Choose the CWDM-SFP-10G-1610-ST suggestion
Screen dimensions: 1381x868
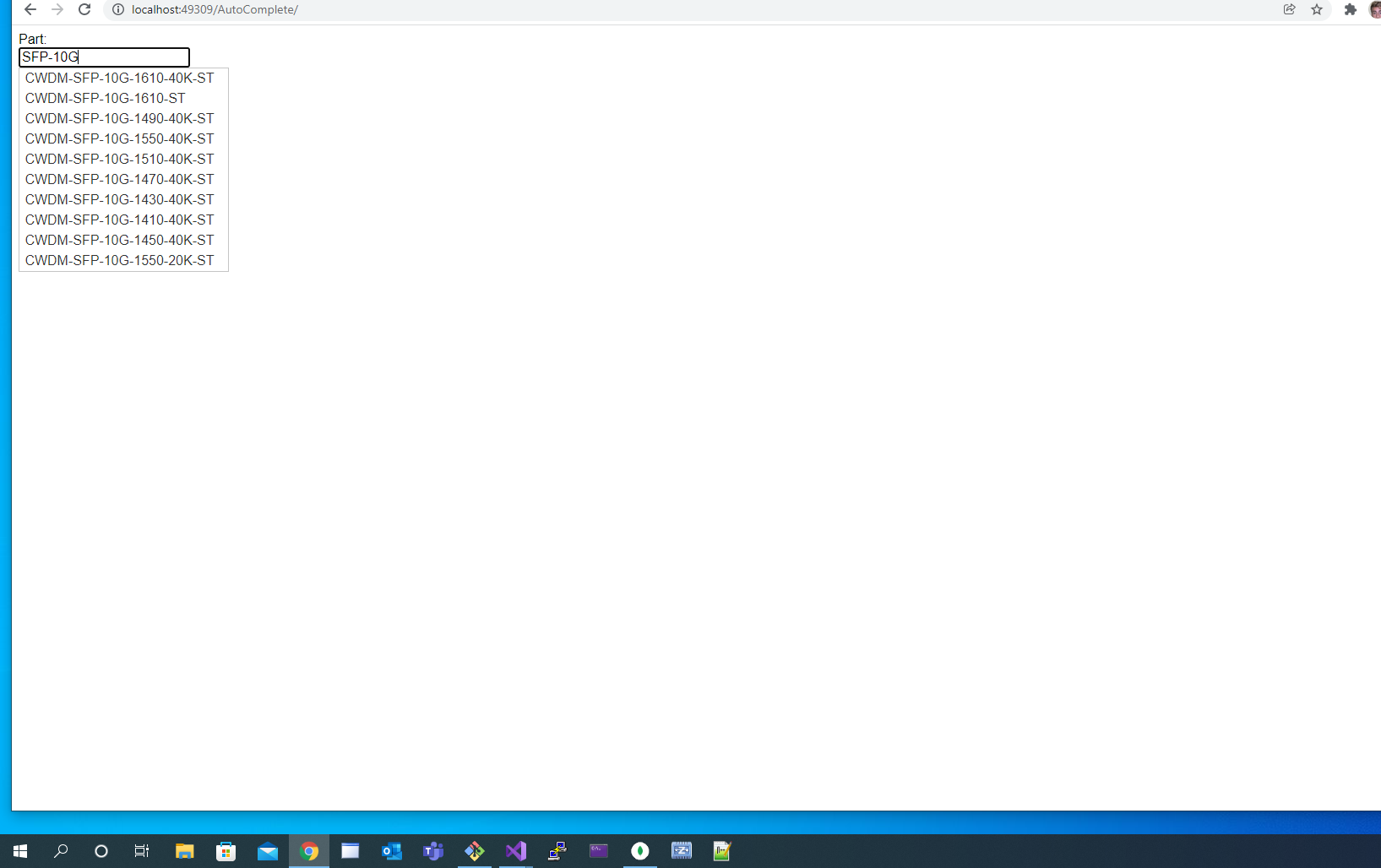tap(105, 98)
